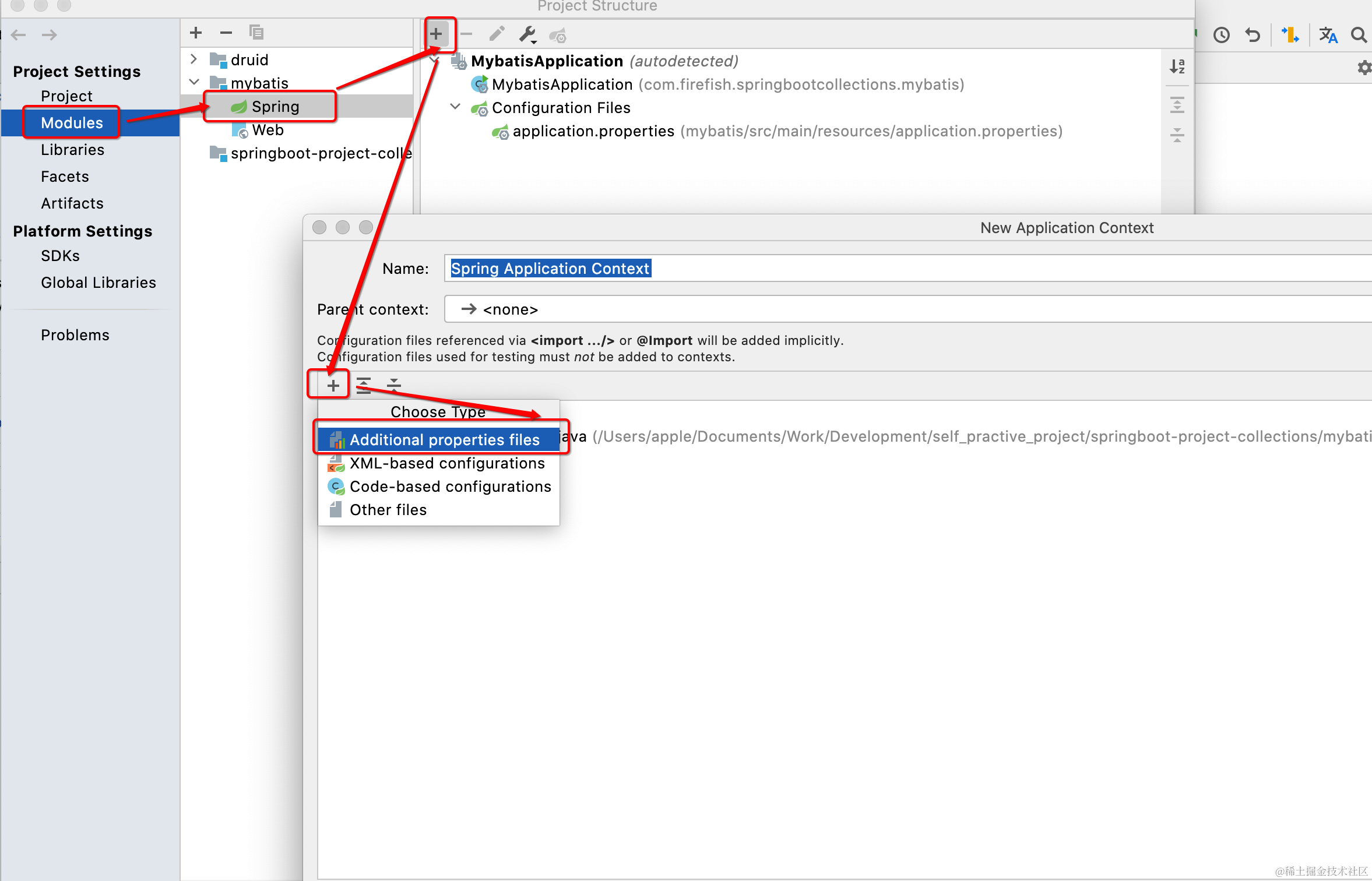This screenshot has height=881, width=1372.
Task: Click the alphabetical sort icon
Action: tap(1177, 66)
